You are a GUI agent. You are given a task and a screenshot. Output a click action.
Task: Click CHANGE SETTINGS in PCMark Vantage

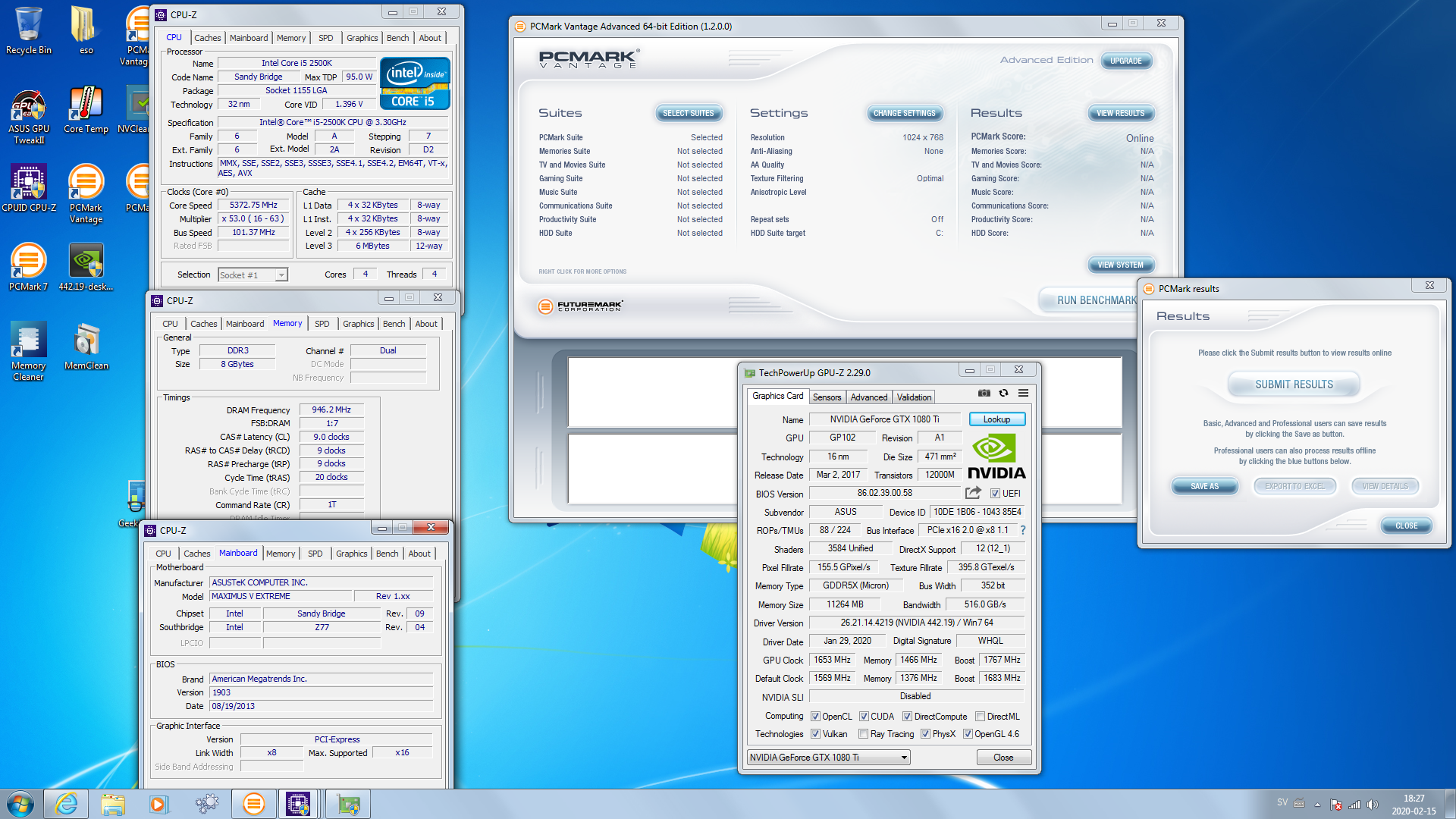[x=904, y=114]
